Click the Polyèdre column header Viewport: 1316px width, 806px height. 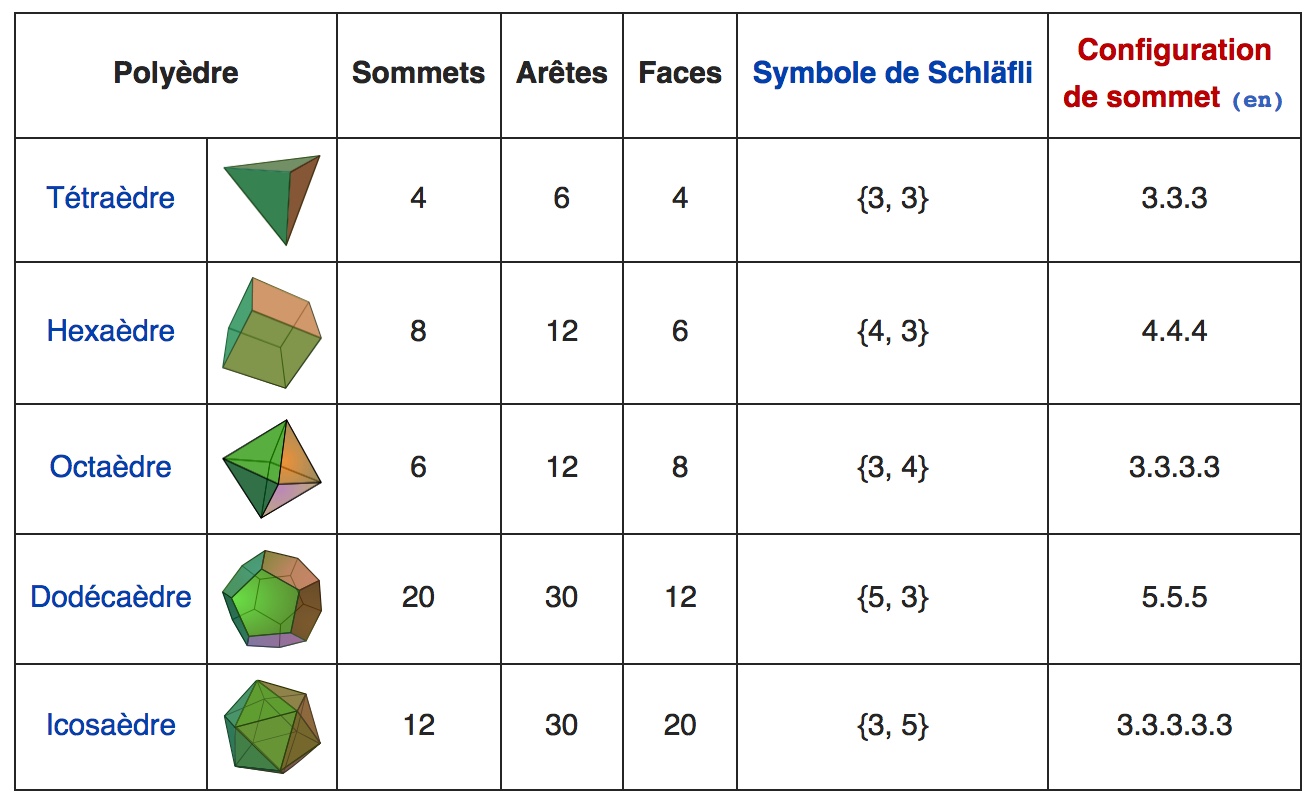(x=176, y=73)
